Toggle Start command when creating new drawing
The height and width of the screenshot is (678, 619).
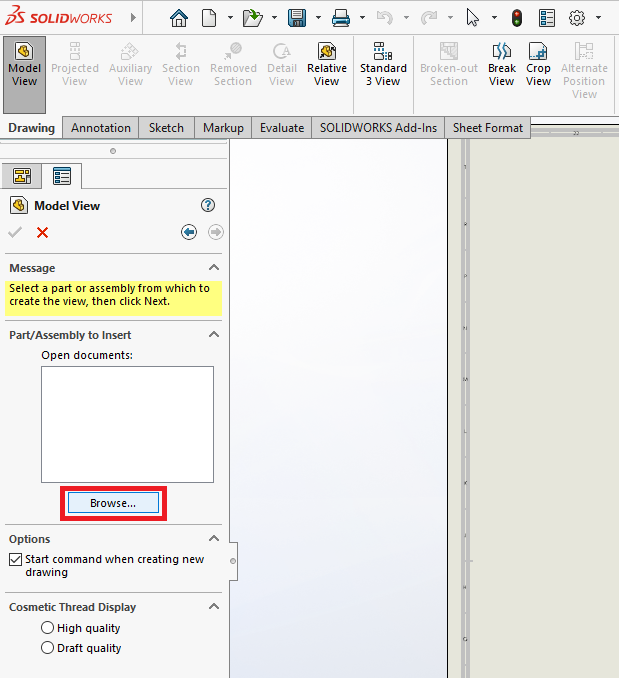click(x=15, y=560)
